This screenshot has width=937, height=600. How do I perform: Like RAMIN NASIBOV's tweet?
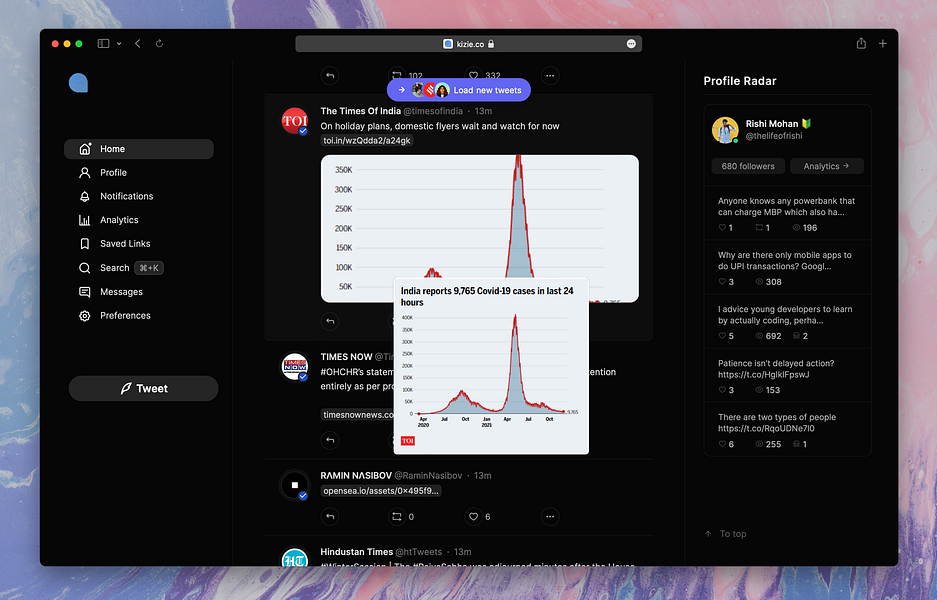coord(473,516)
